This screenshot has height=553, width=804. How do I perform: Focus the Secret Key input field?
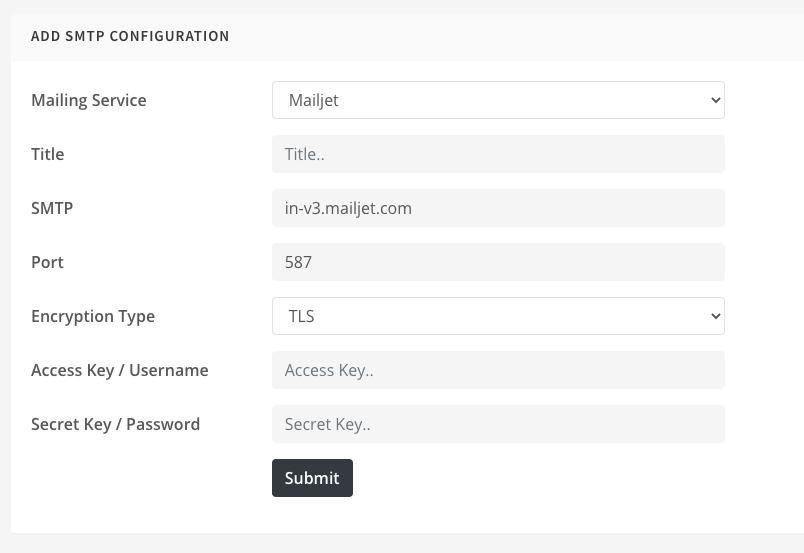(498, 424)
